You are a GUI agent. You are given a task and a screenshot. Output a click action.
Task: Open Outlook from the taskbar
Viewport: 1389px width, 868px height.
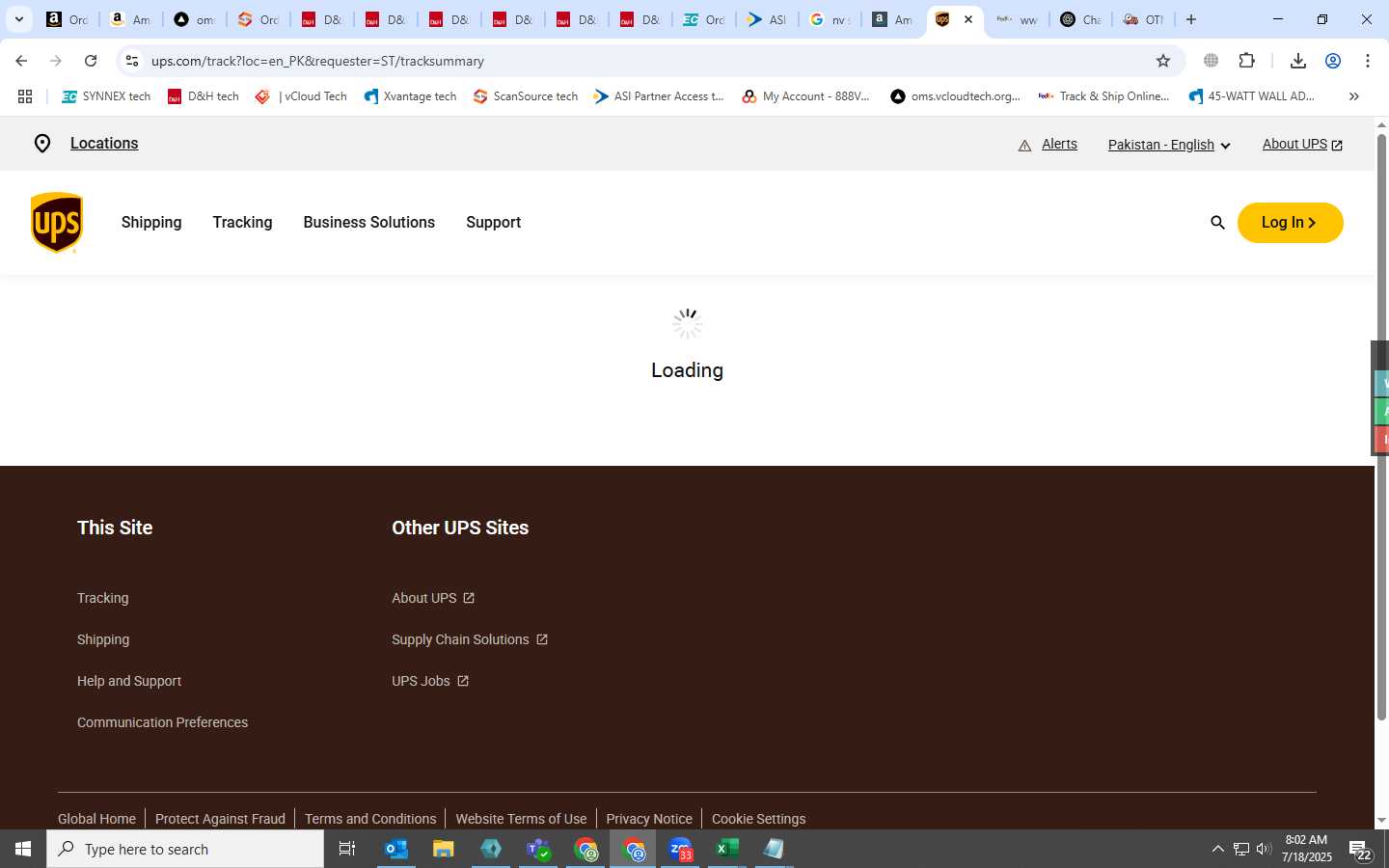(x=396, y=849)
